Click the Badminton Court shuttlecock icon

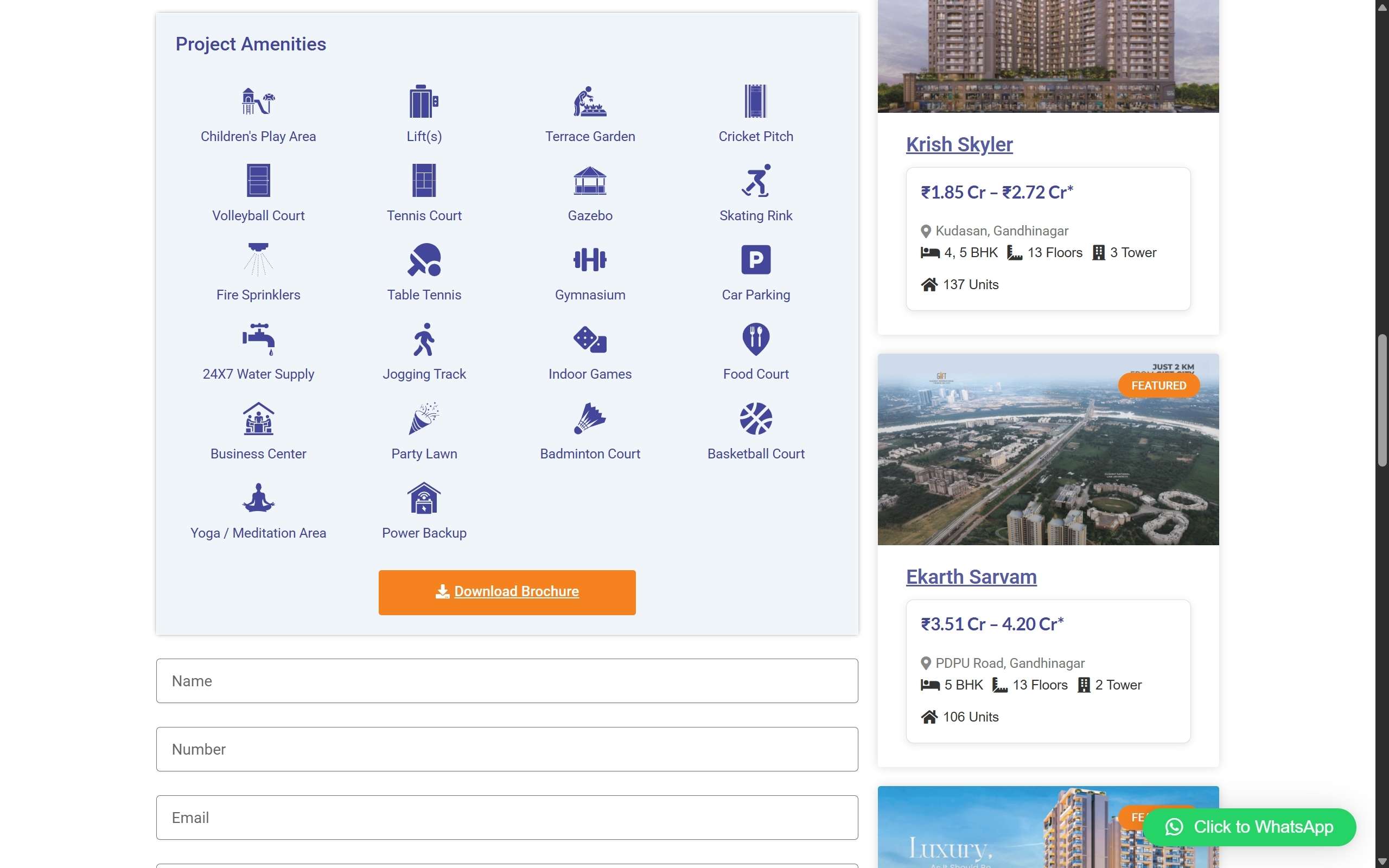(590, 418)
